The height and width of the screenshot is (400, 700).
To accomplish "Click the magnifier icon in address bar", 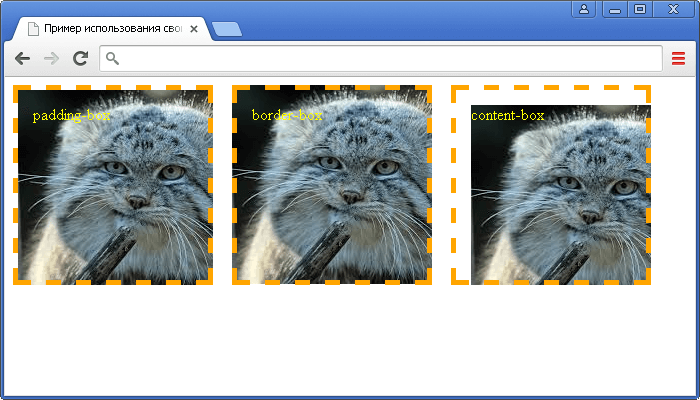I will [112, 58].
